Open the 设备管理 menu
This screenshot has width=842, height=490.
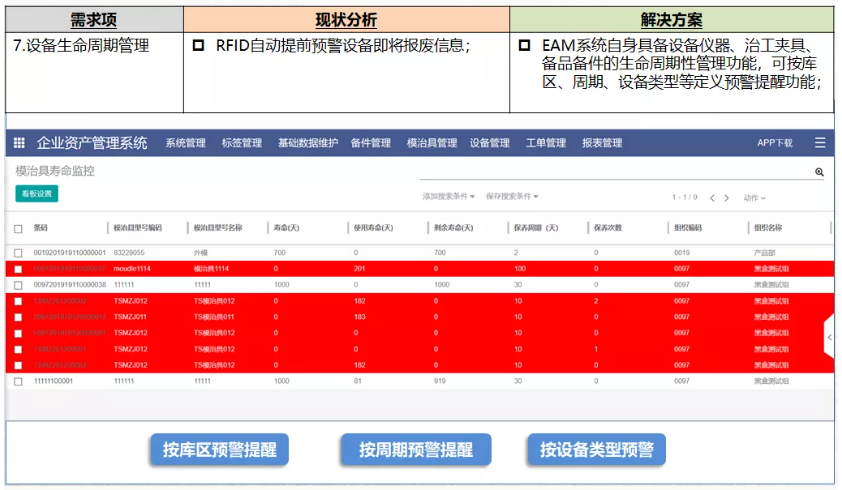click(x=489, y=143)
